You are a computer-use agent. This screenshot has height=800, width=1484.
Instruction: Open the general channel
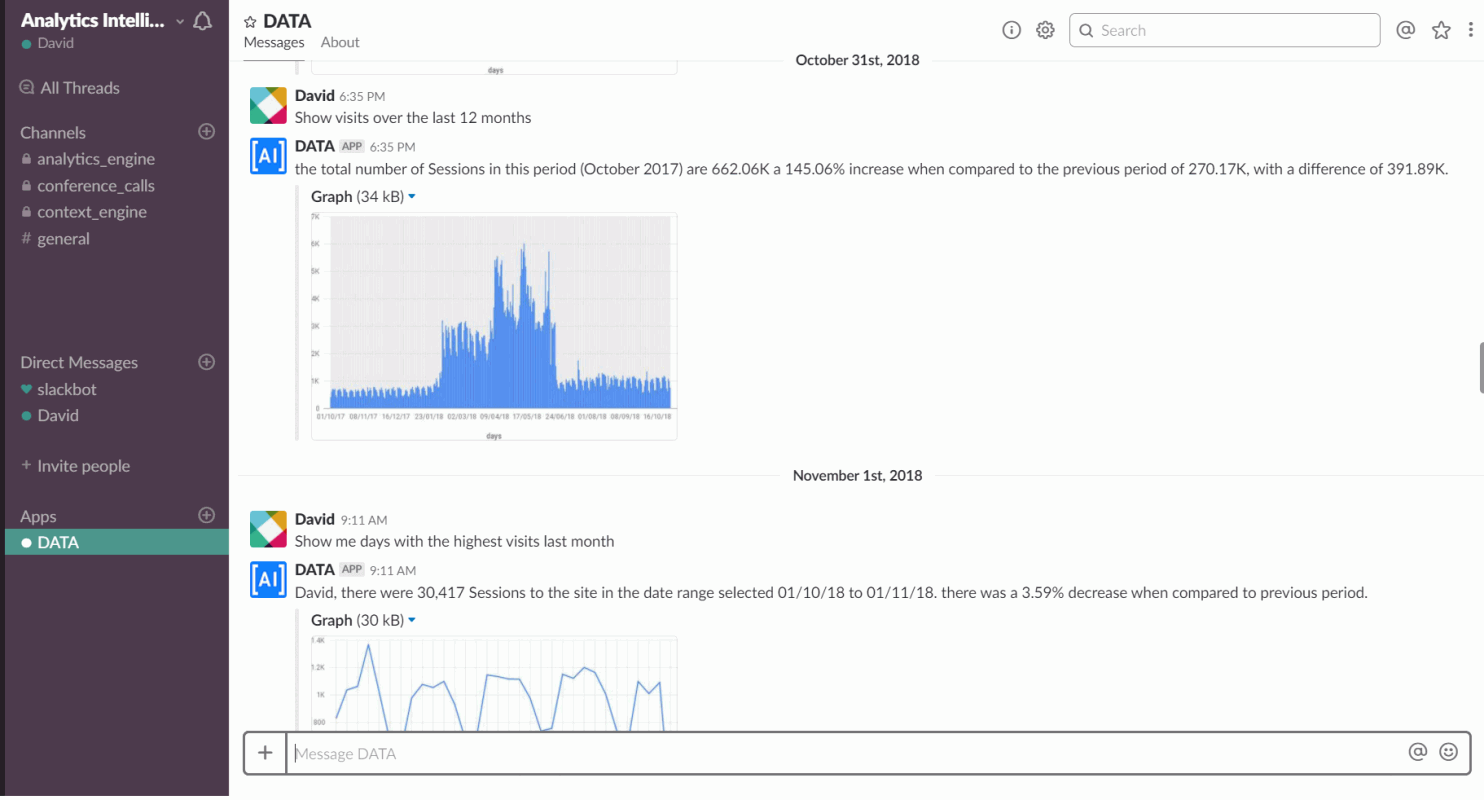63,239
